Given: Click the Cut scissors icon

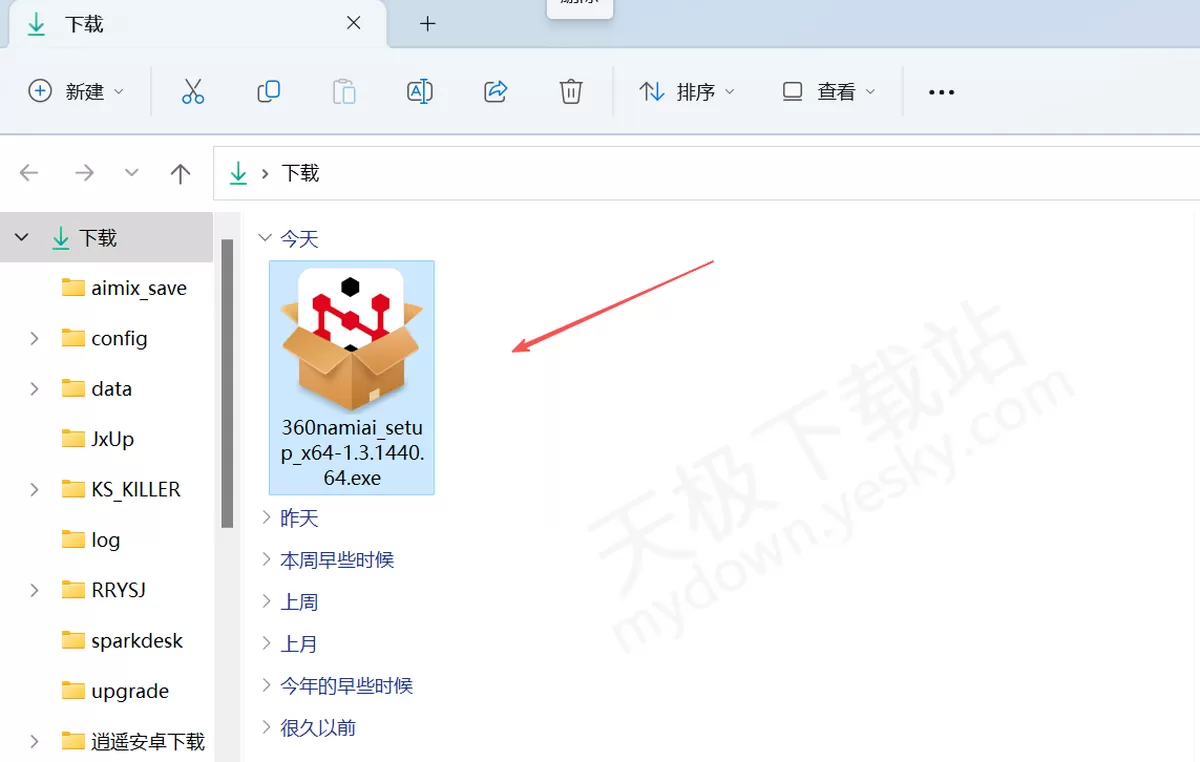Looking at the screenshot, I should point(193,92).
